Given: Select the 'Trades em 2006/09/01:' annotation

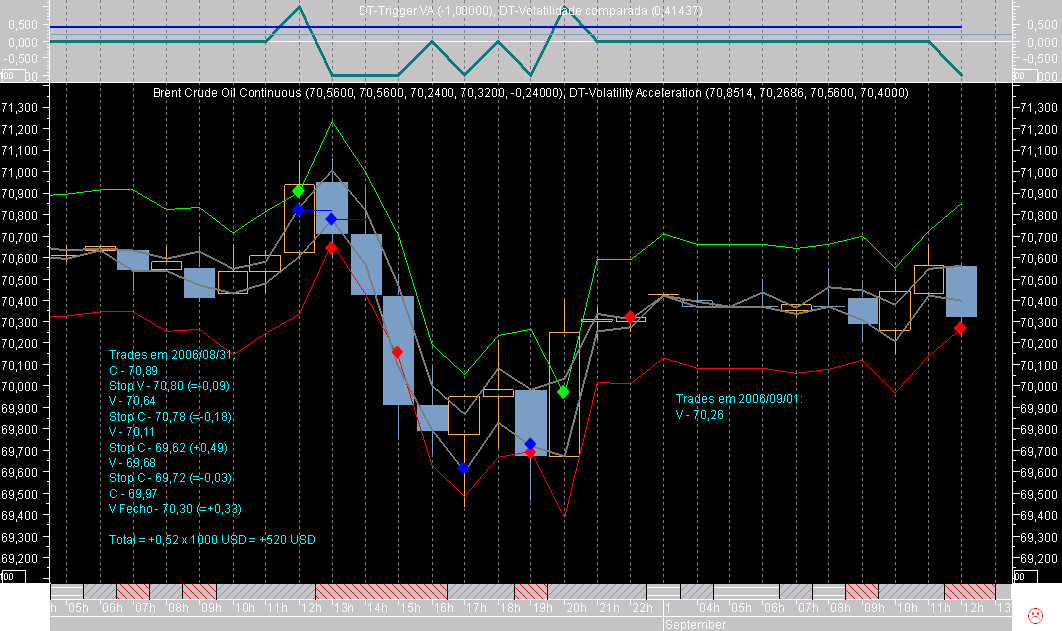Looking at the screenshot, I should [739, 399].
